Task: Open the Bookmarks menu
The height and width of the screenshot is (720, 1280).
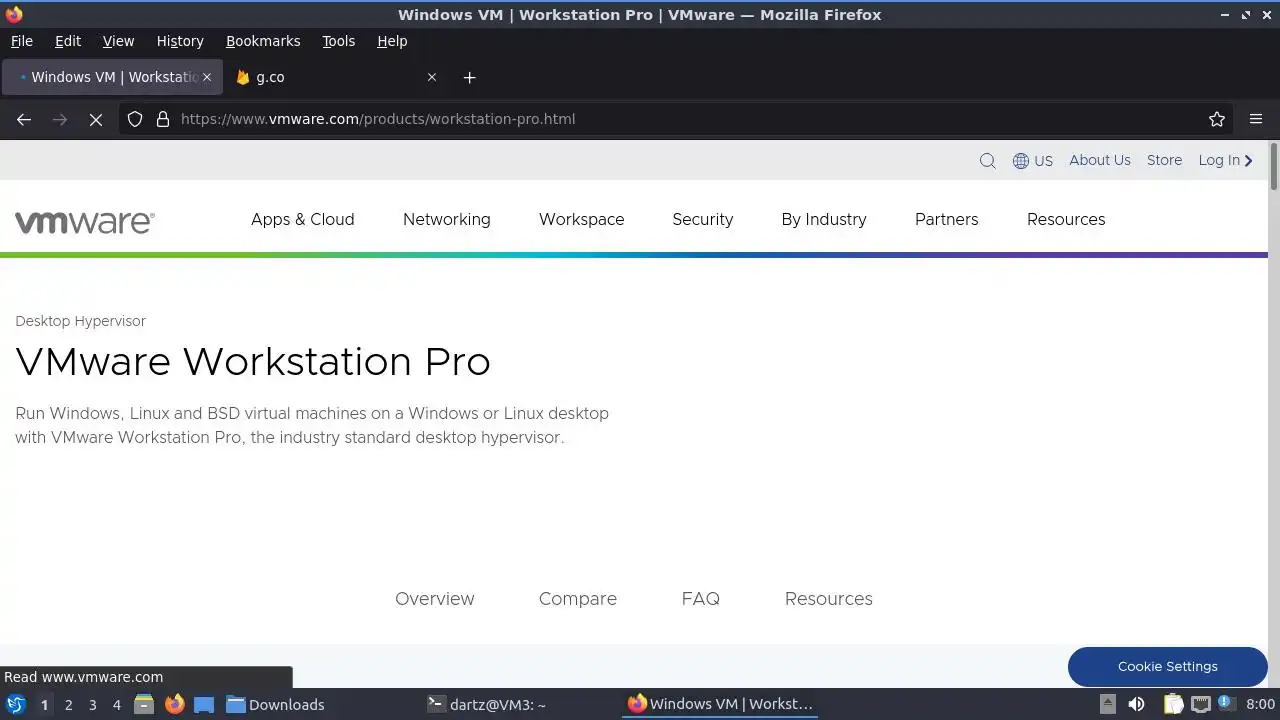Action: pos(263,41)
